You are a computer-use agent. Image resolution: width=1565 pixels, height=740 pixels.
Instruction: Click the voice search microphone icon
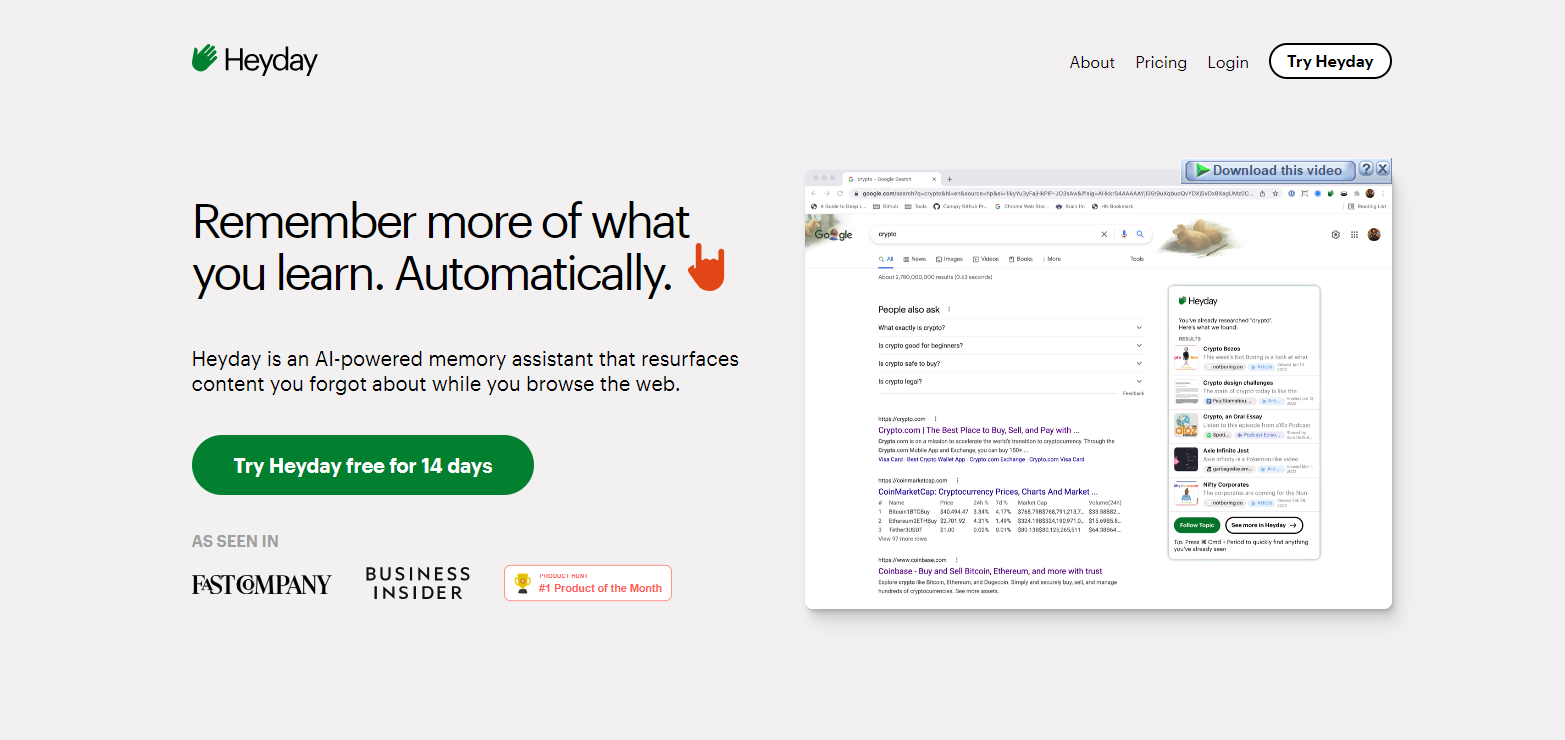pos(1124,234)
